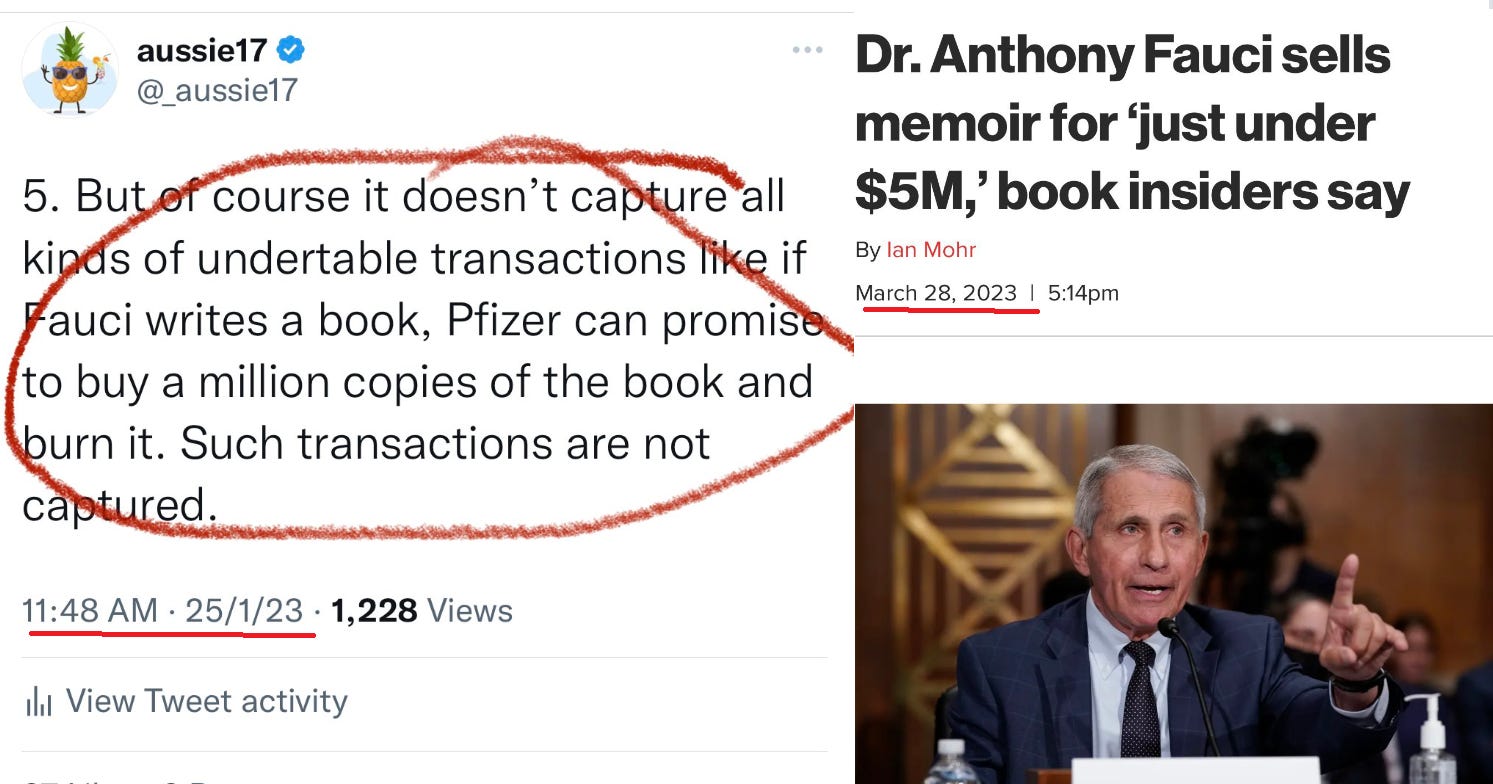The width and height of the screenshot is (1493, 784).
Task: Click the red underline beneath tweet timestamp
Action: 172,633
